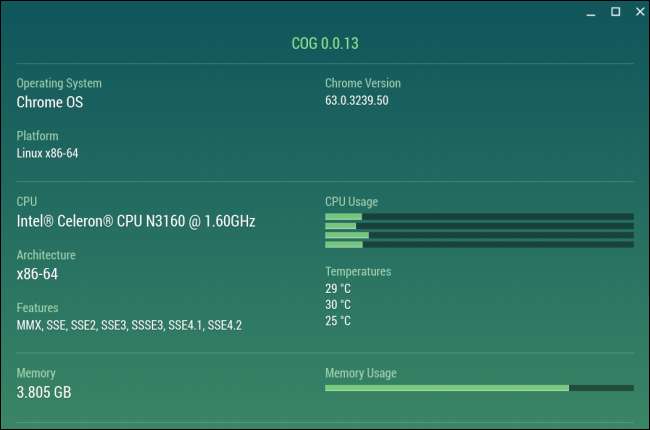Image resolution: width=650 pixels, height=430 pixels.
Task: Click the first CPU usage bar
Action: (x=479, y=216)
